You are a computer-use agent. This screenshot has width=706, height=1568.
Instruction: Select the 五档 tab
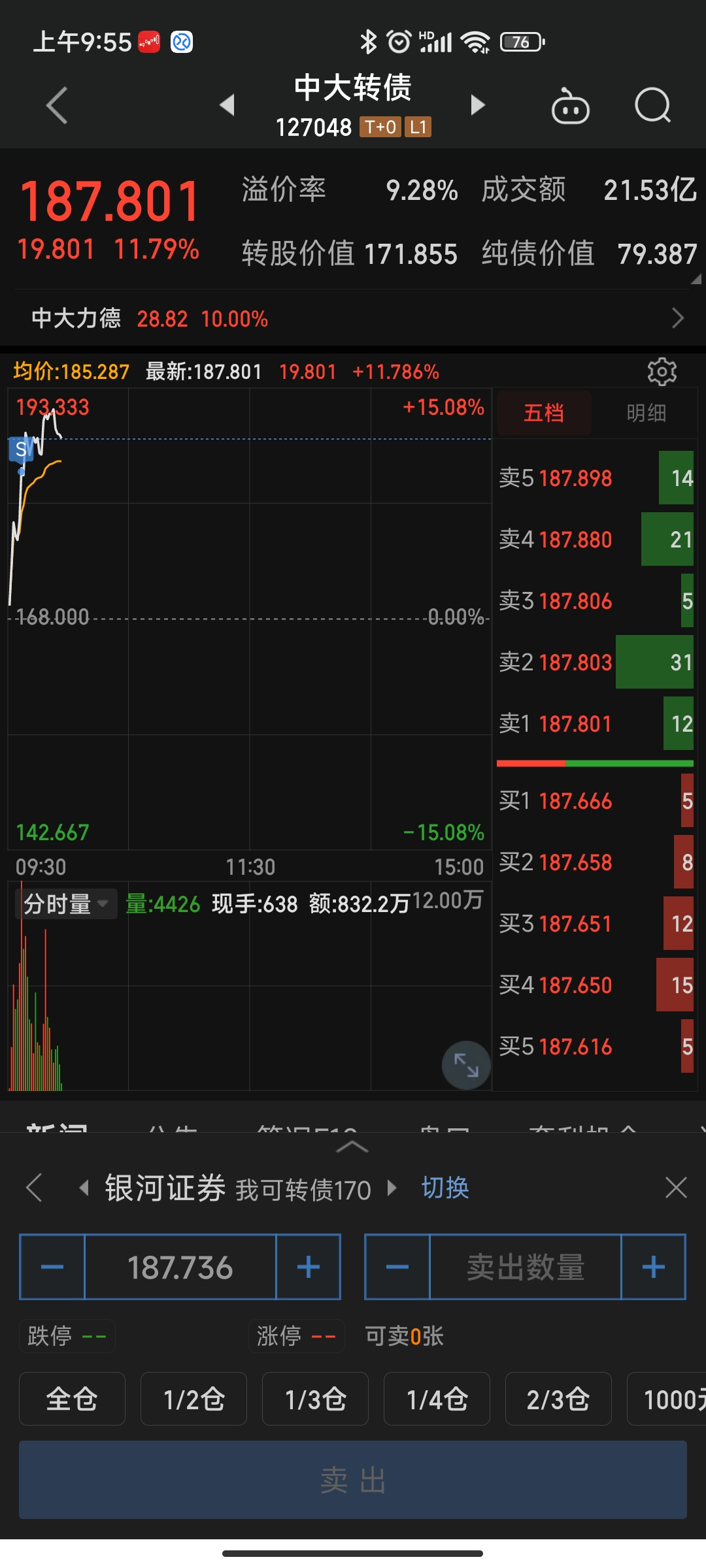click(x=544, y=413)
